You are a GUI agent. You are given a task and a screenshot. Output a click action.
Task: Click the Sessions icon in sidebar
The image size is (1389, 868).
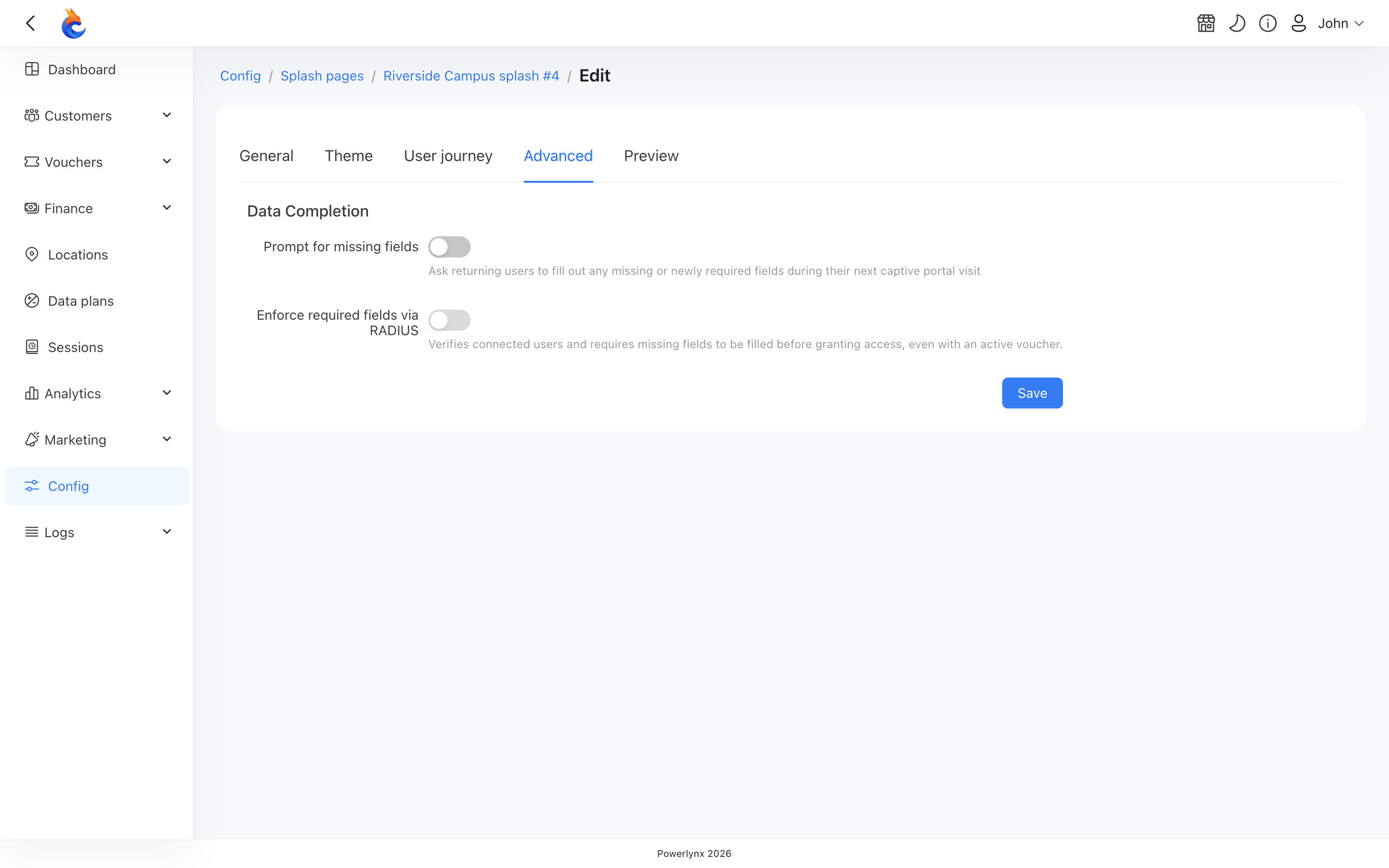[32, 347]
